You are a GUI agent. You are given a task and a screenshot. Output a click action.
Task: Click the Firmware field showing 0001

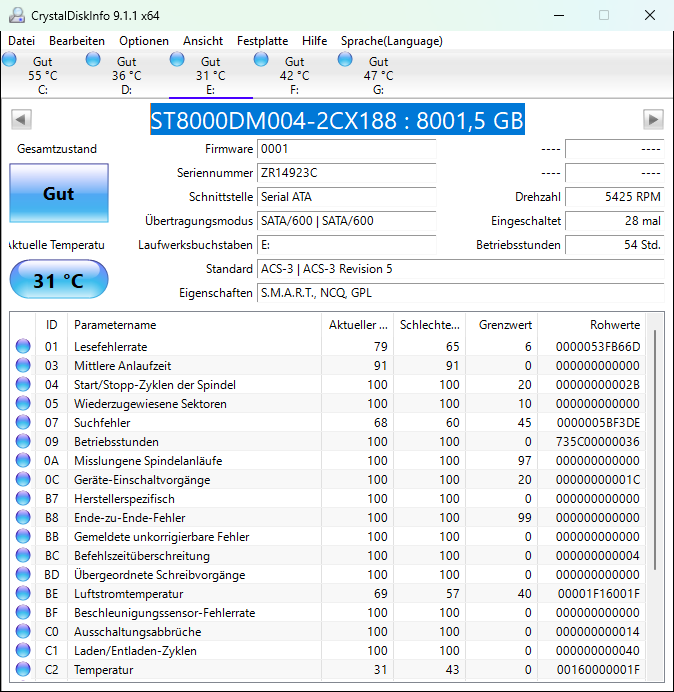(x=346, y=149)
